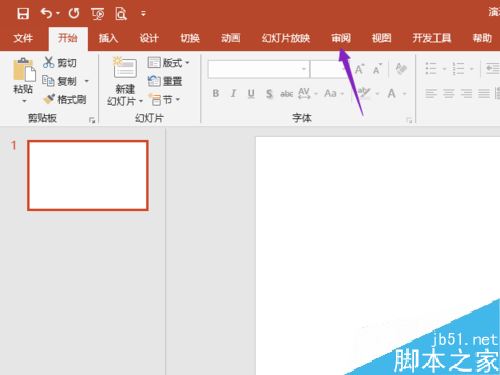Viewport: 500px width, 375px height.
Task: Click the 复制 copy button
Action: click(x=60, y=81)
